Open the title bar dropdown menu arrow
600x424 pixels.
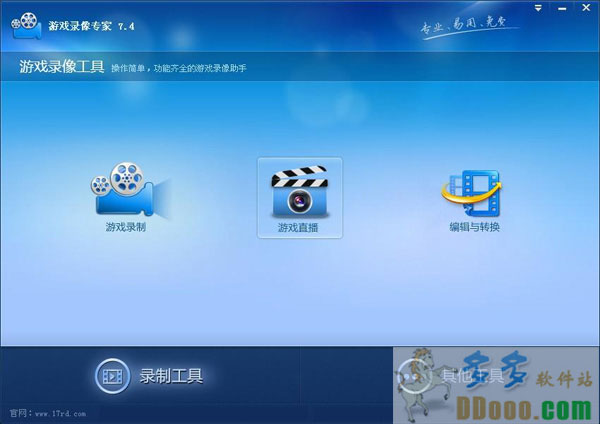tap(538, 8)
